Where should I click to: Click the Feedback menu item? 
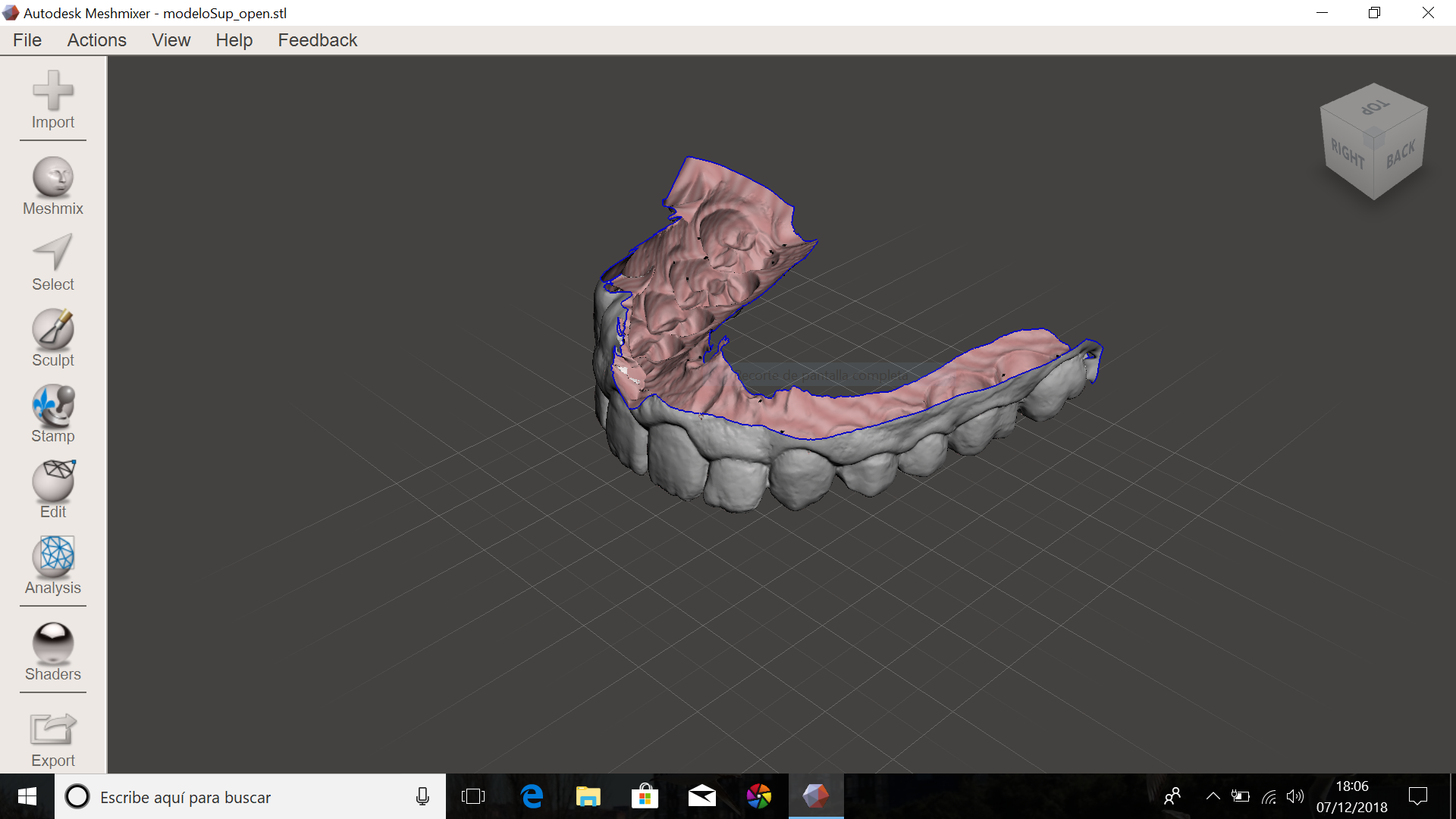(x=317, y=40)
